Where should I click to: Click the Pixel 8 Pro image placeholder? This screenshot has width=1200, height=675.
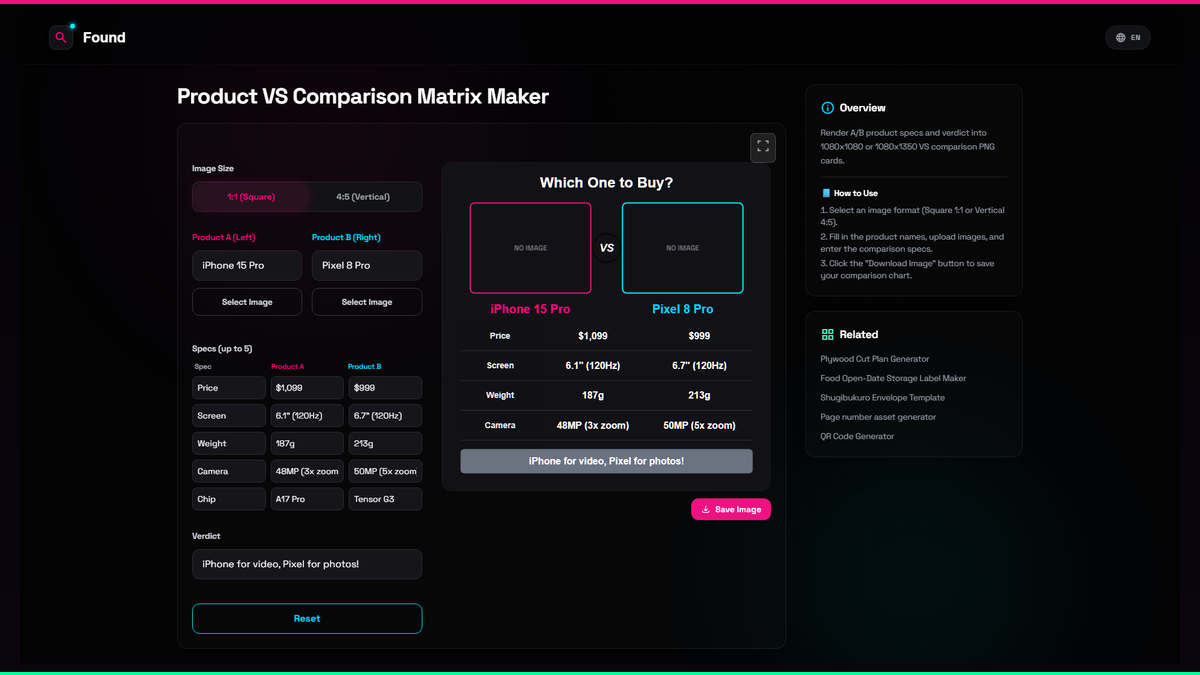coord(683,248)
